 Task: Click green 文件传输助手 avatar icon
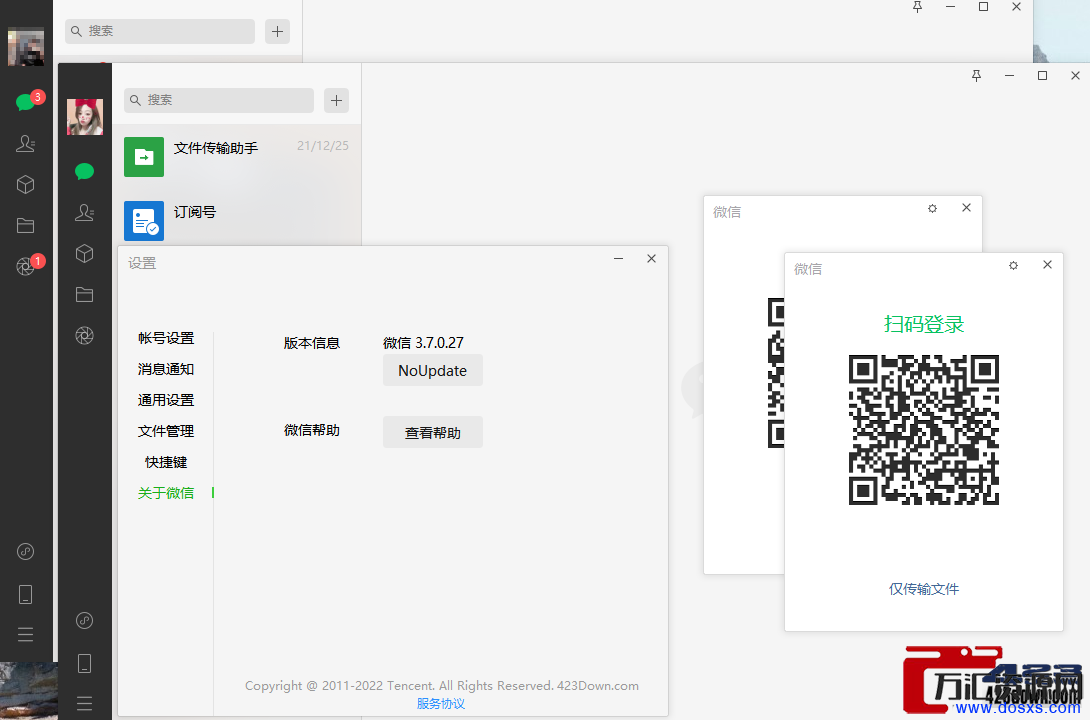(144, 156)
